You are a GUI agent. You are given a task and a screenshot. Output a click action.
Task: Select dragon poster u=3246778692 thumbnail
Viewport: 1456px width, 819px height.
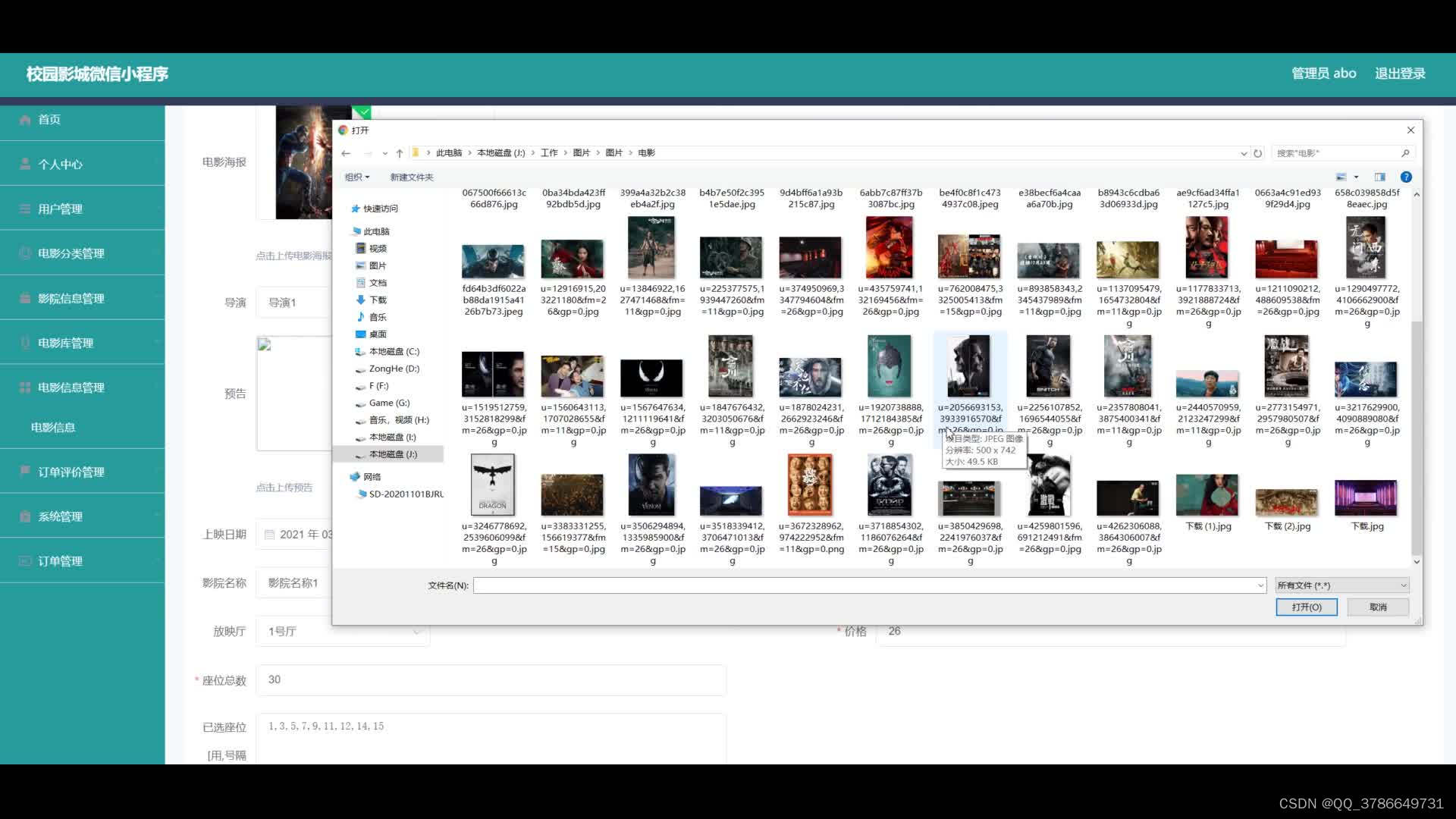coord(494,485)
